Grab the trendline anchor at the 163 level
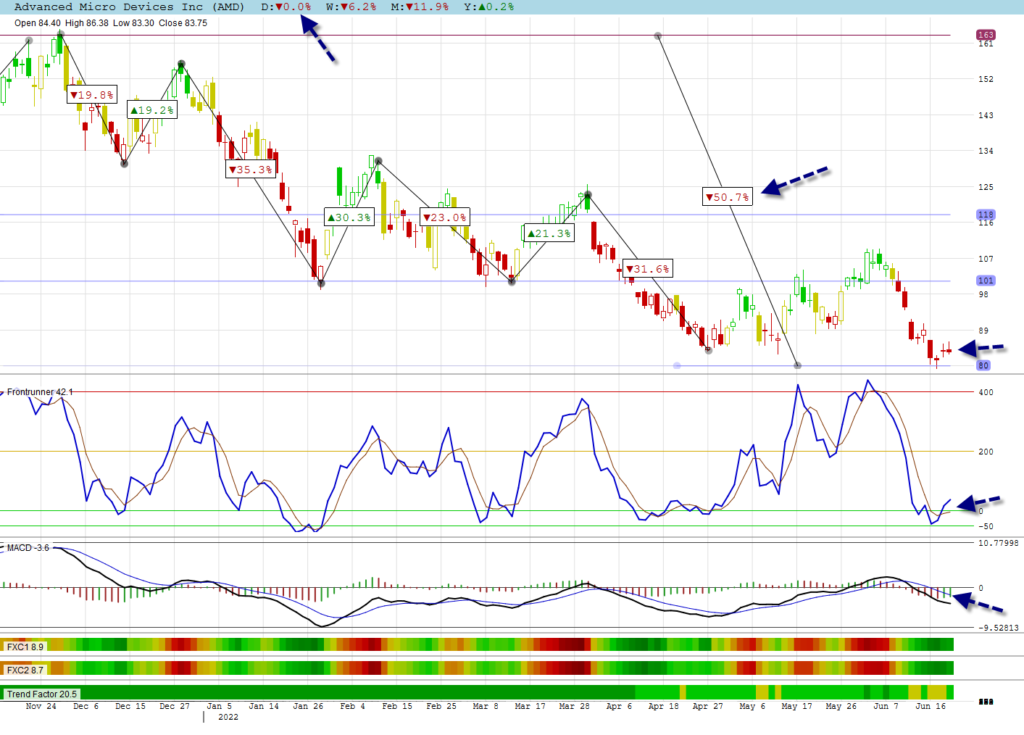 (658, 36)
